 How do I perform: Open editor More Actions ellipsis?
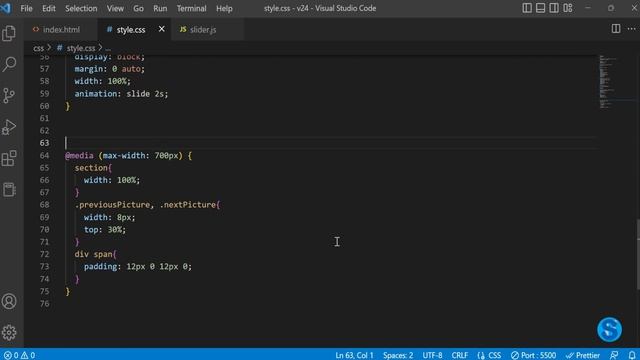tap(631, 29)
